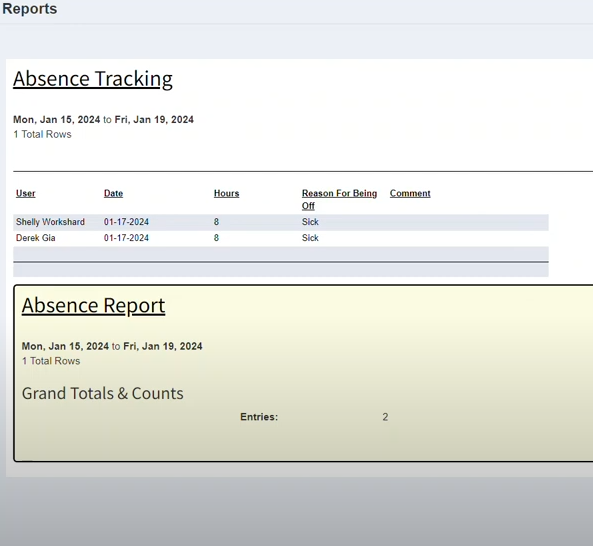
Task: Sort by the Date column header
Action: coord(113,193)
